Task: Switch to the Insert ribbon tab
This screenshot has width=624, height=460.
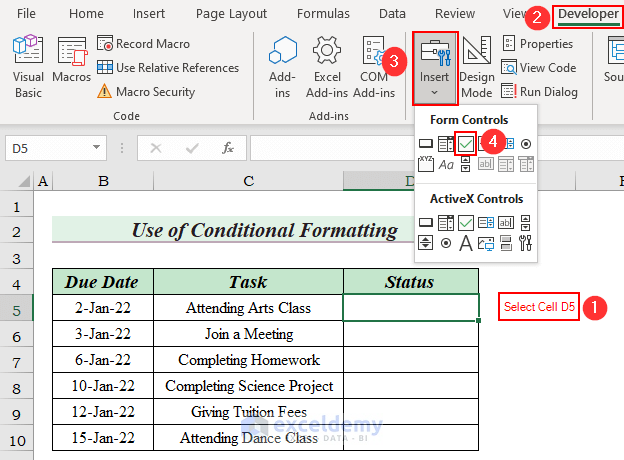Action: pos(149,14)
